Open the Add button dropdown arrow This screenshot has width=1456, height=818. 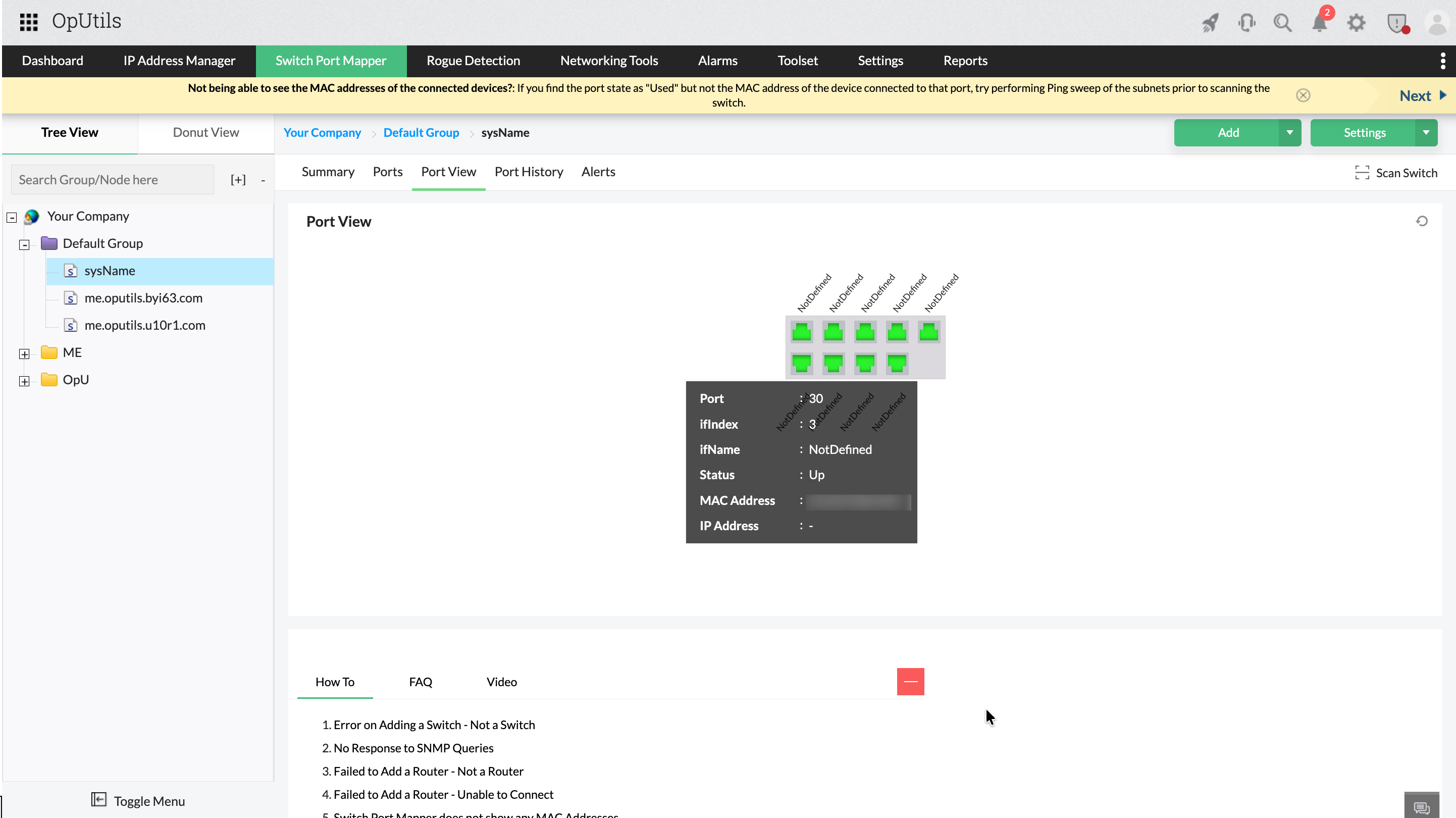pyautogui.click(x=1289, y=133)
